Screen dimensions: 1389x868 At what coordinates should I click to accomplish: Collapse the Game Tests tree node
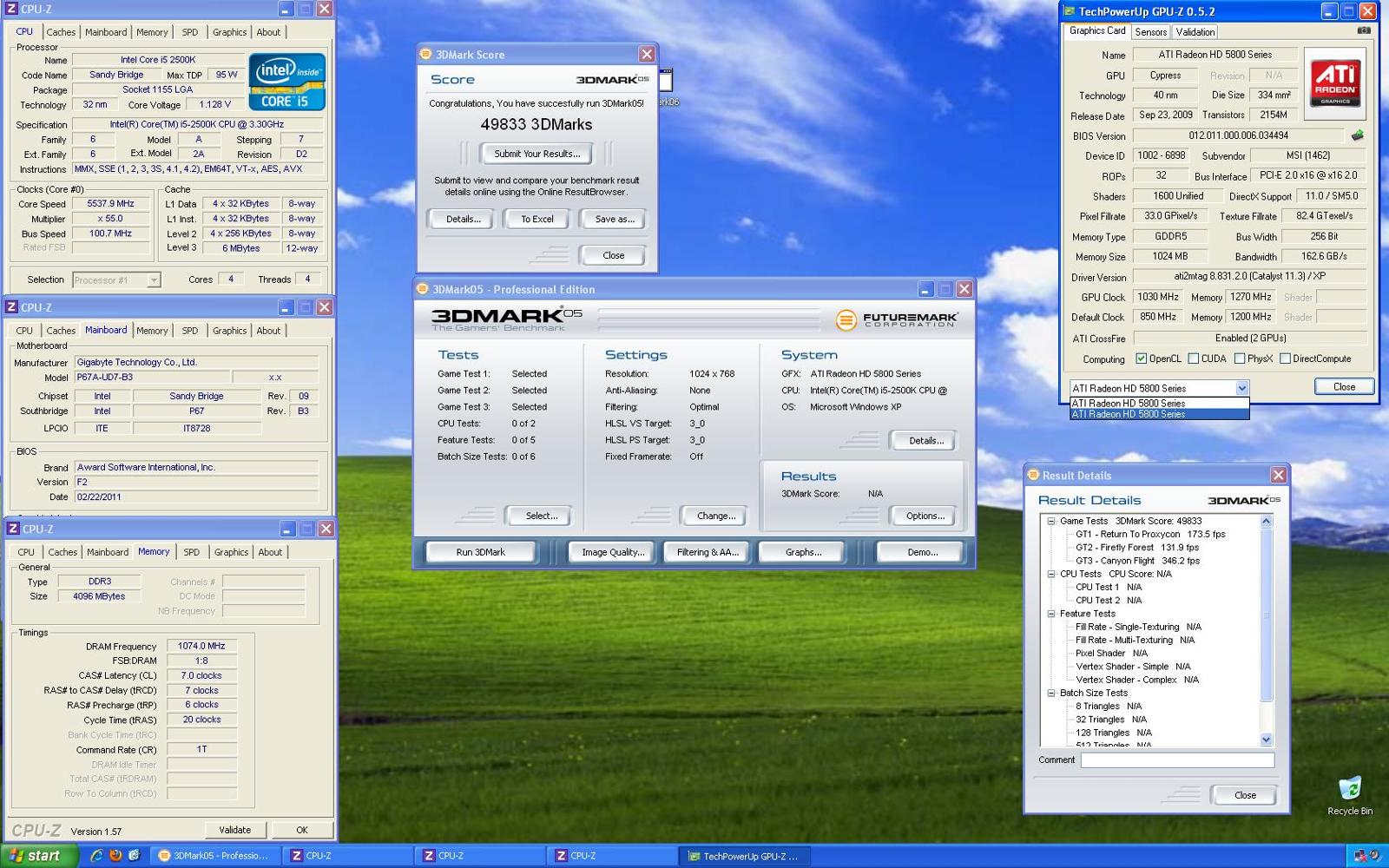[x=1050, y=522]
